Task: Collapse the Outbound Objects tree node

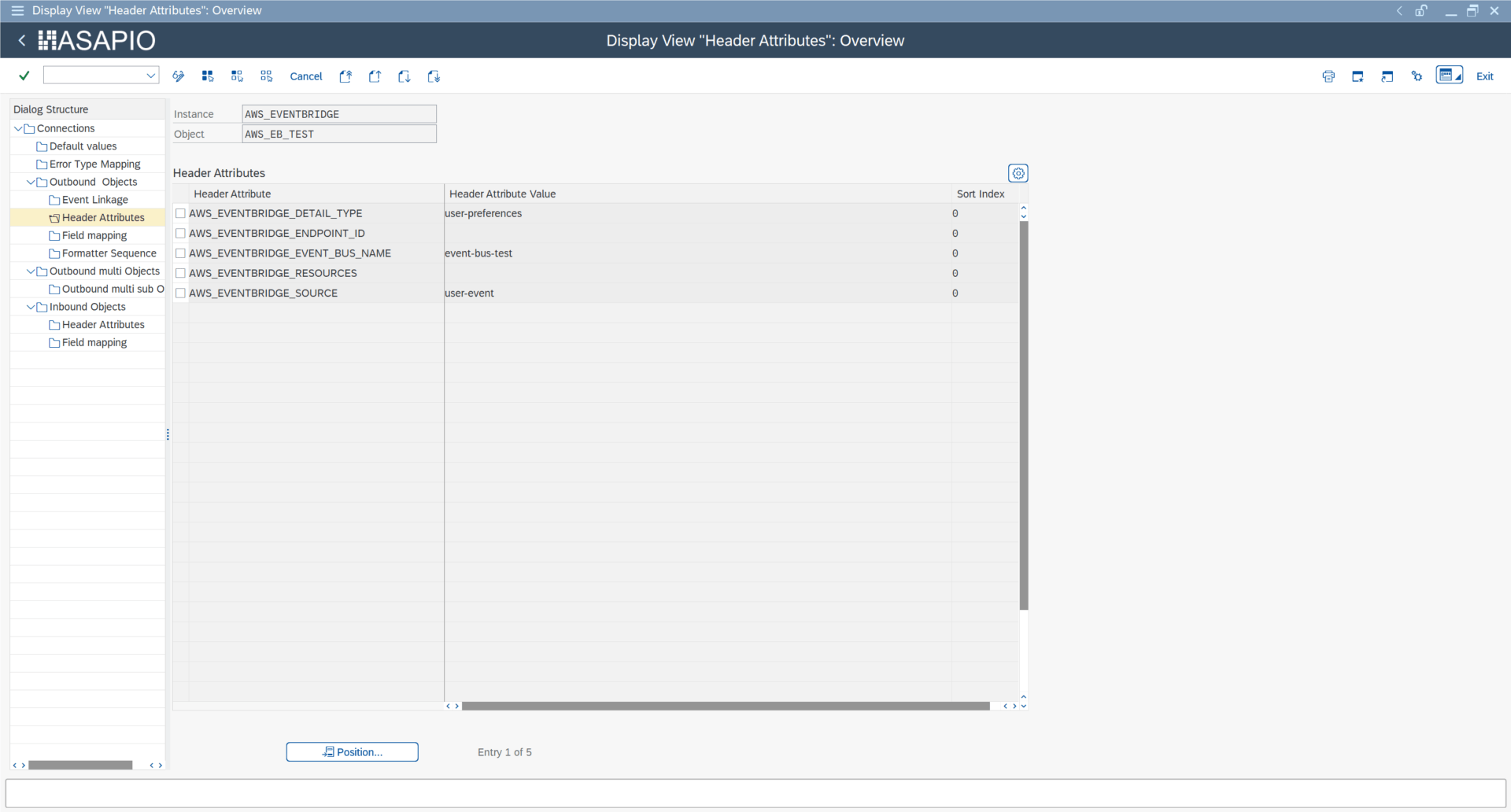Action: pyautogui.click(x=31, y=182)
